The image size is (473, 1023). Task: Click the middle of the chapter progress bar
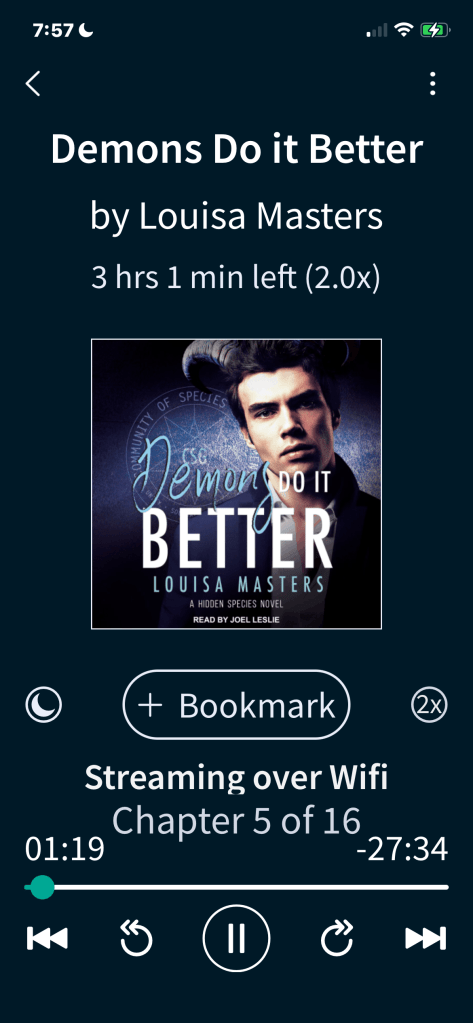(236, 887)
